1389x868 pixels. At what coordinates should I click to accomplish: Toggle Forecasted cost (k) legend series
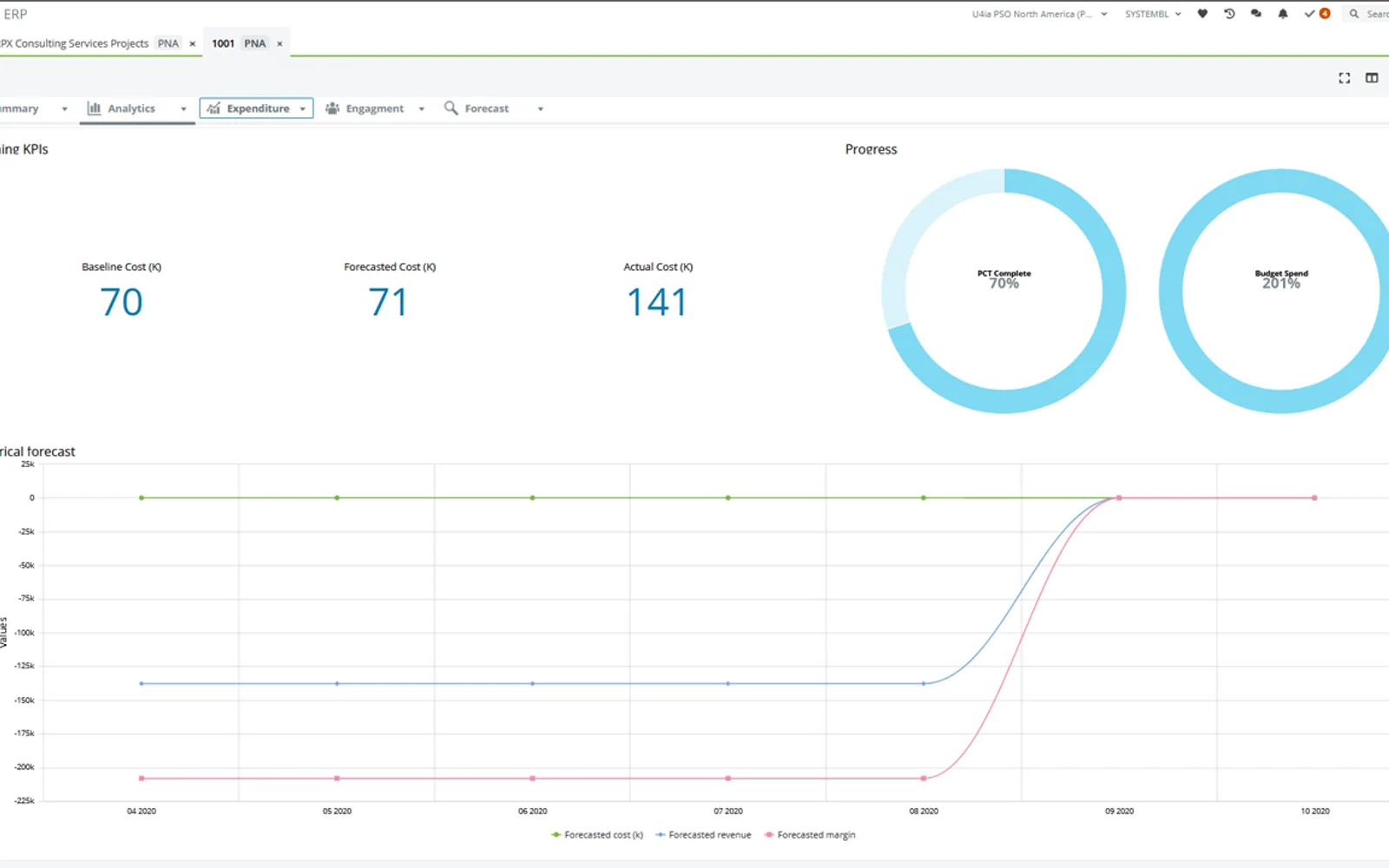click(597, 835)
